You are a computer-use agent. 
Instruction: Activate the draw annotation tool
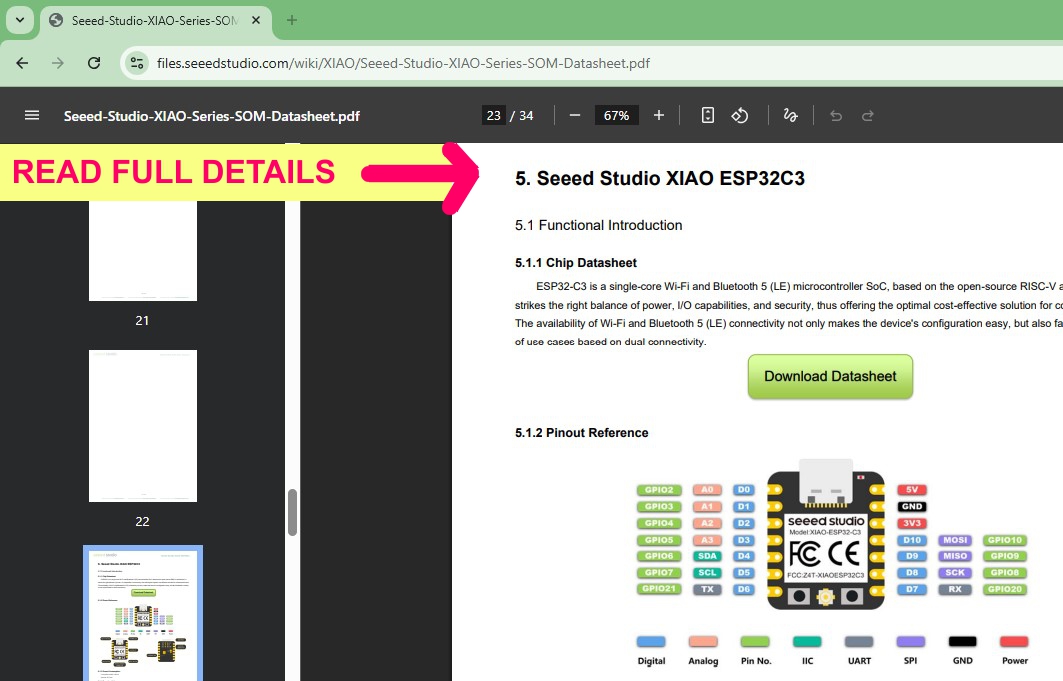[790, 115]
